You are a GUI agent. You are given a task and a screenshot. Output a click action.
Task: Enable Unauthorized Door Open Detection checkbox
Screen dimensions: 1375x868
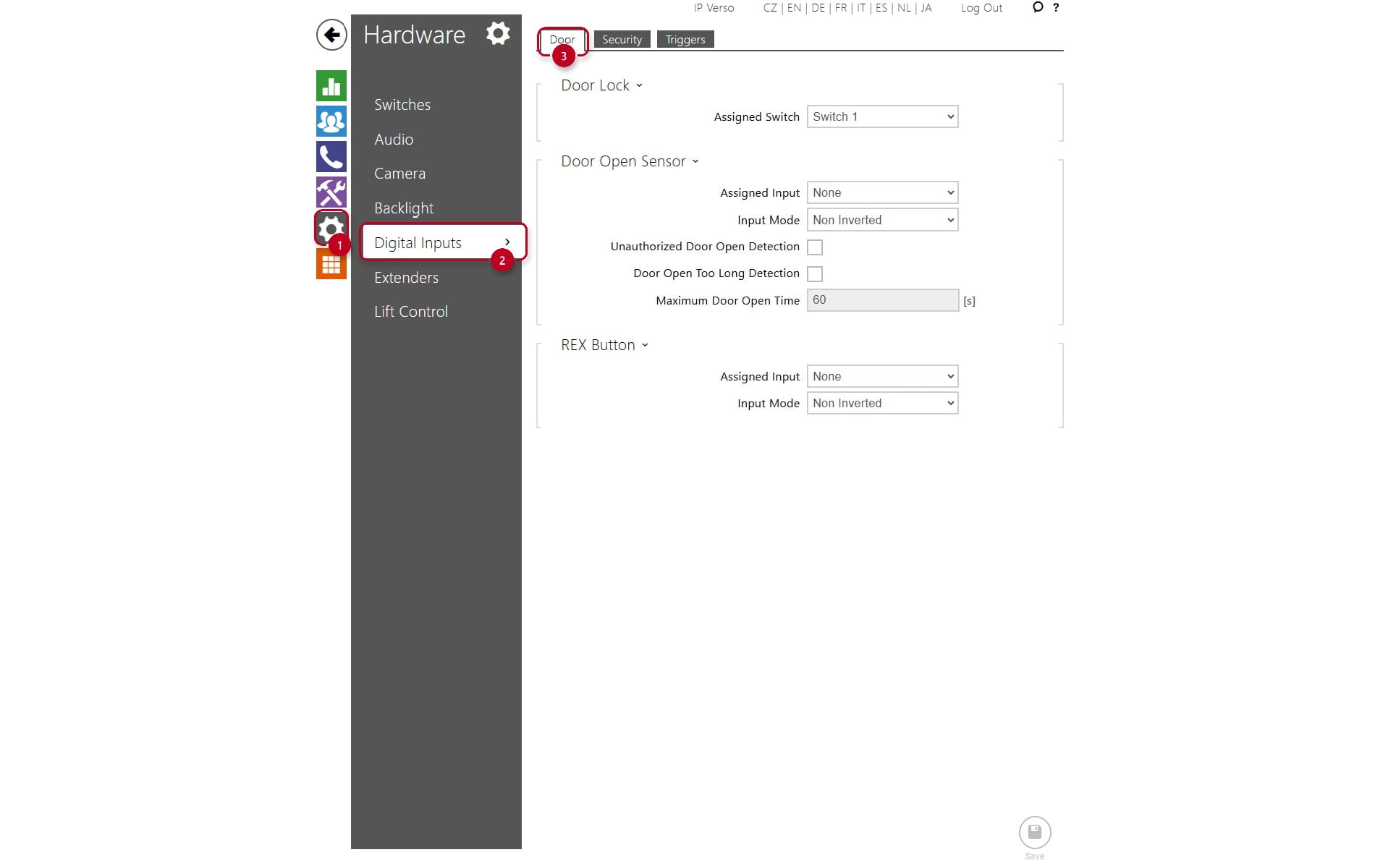(x=815, y=247)
